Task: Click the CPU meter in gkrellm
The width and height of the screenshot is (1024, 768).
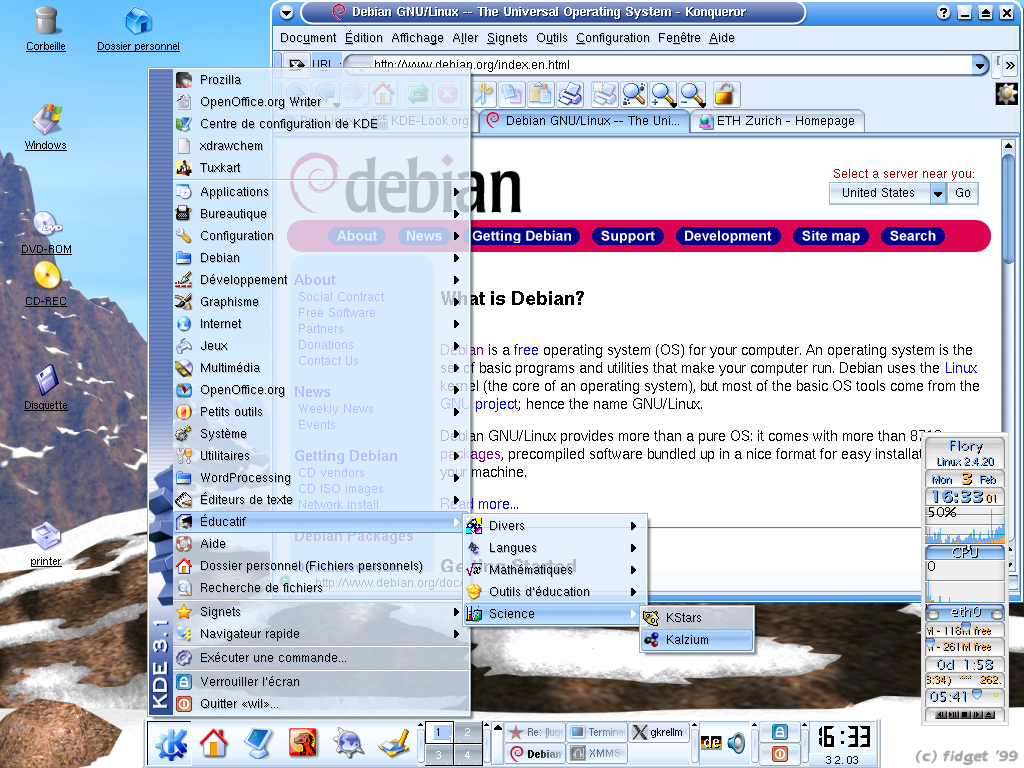Action: [x=965, y=552]
